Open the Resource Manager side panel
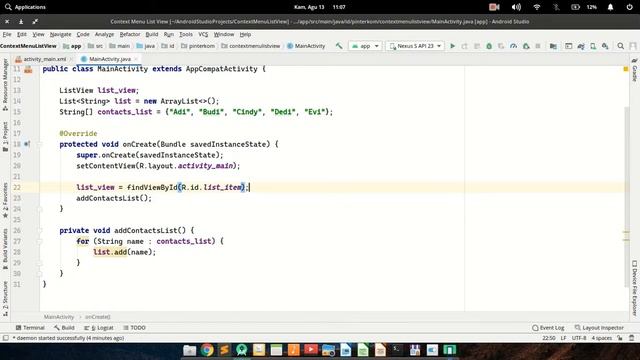640x360 pixels. (5, 84)
